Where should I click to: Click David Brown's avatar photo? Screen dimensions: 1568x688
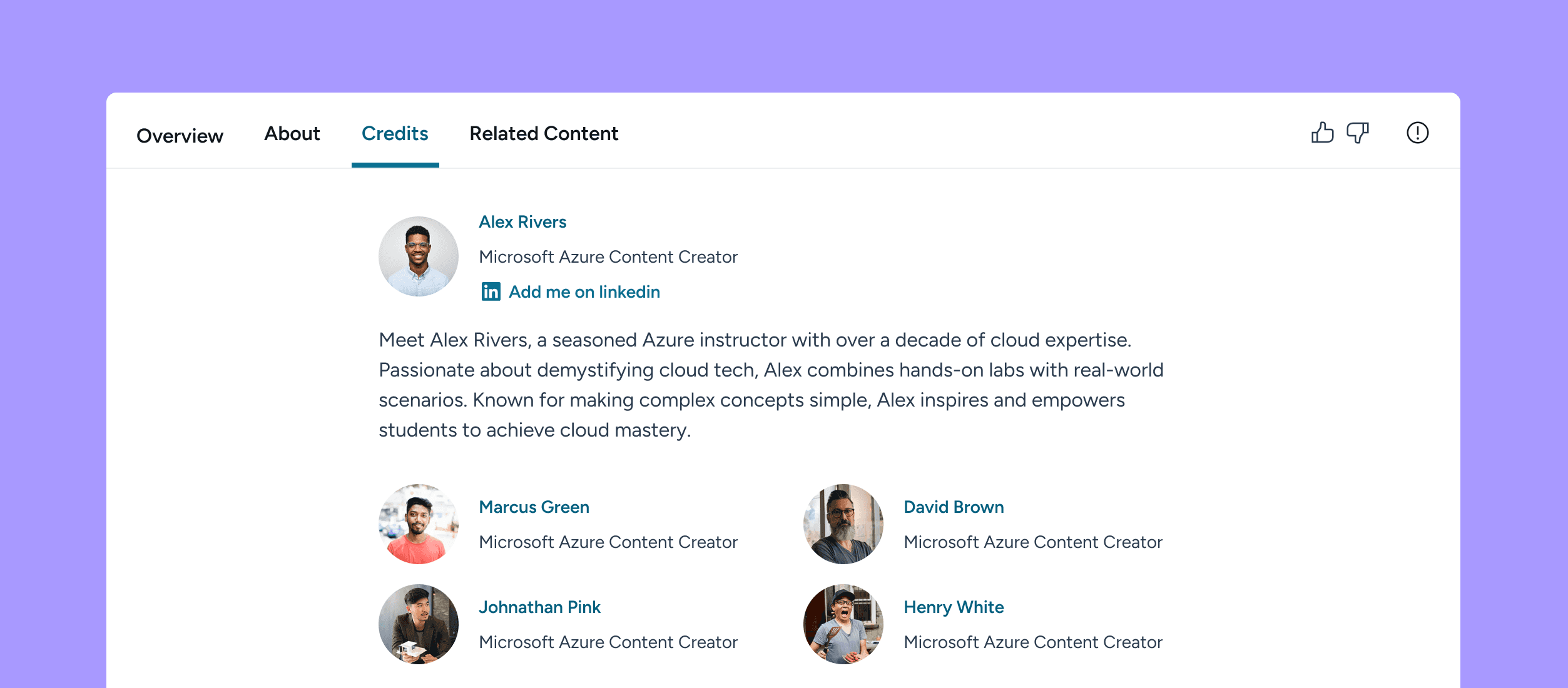843,524
